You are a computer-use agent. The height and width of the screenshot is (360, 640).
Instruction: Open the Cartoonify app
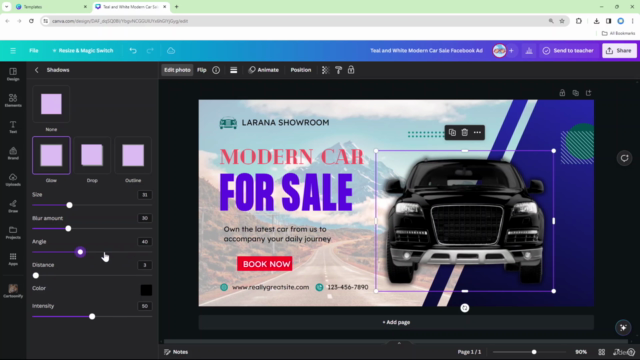pyautogui.click(x=13, y=291)
